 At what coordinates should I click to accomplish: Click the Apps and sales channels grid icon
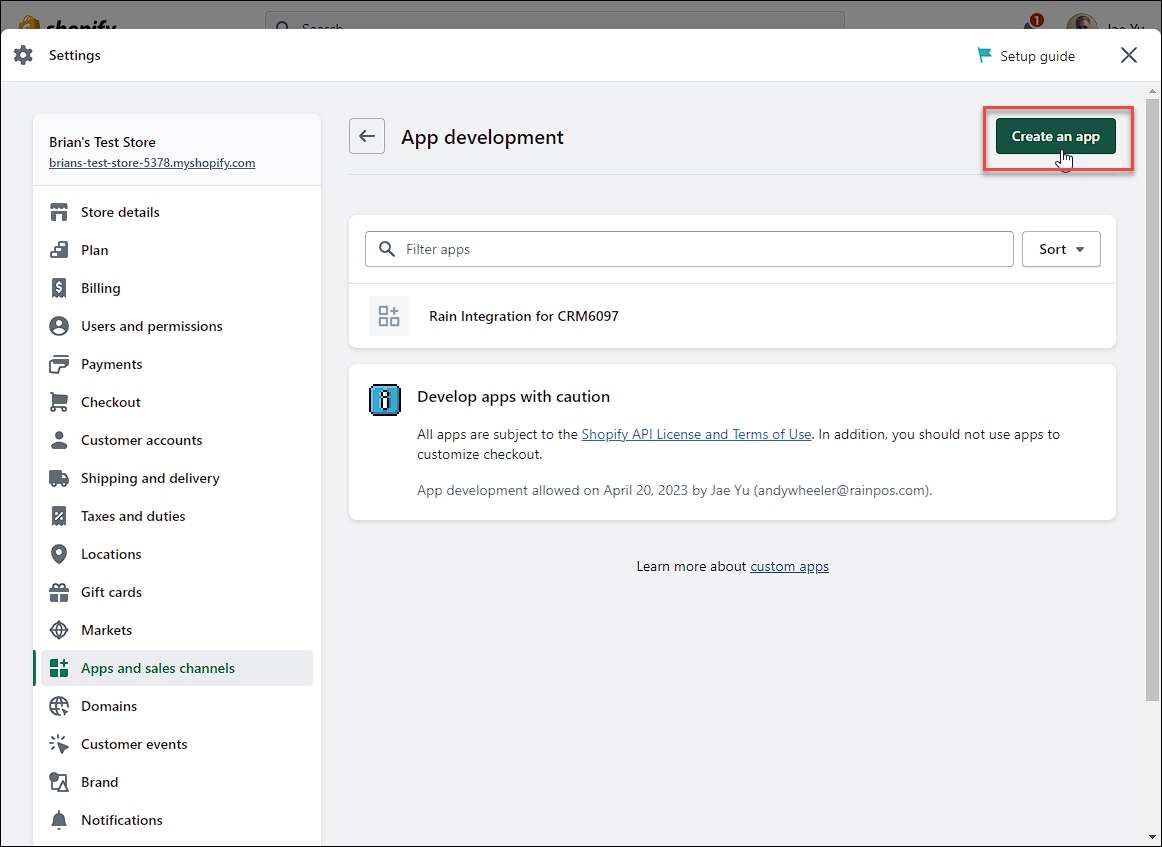(59, 668)
